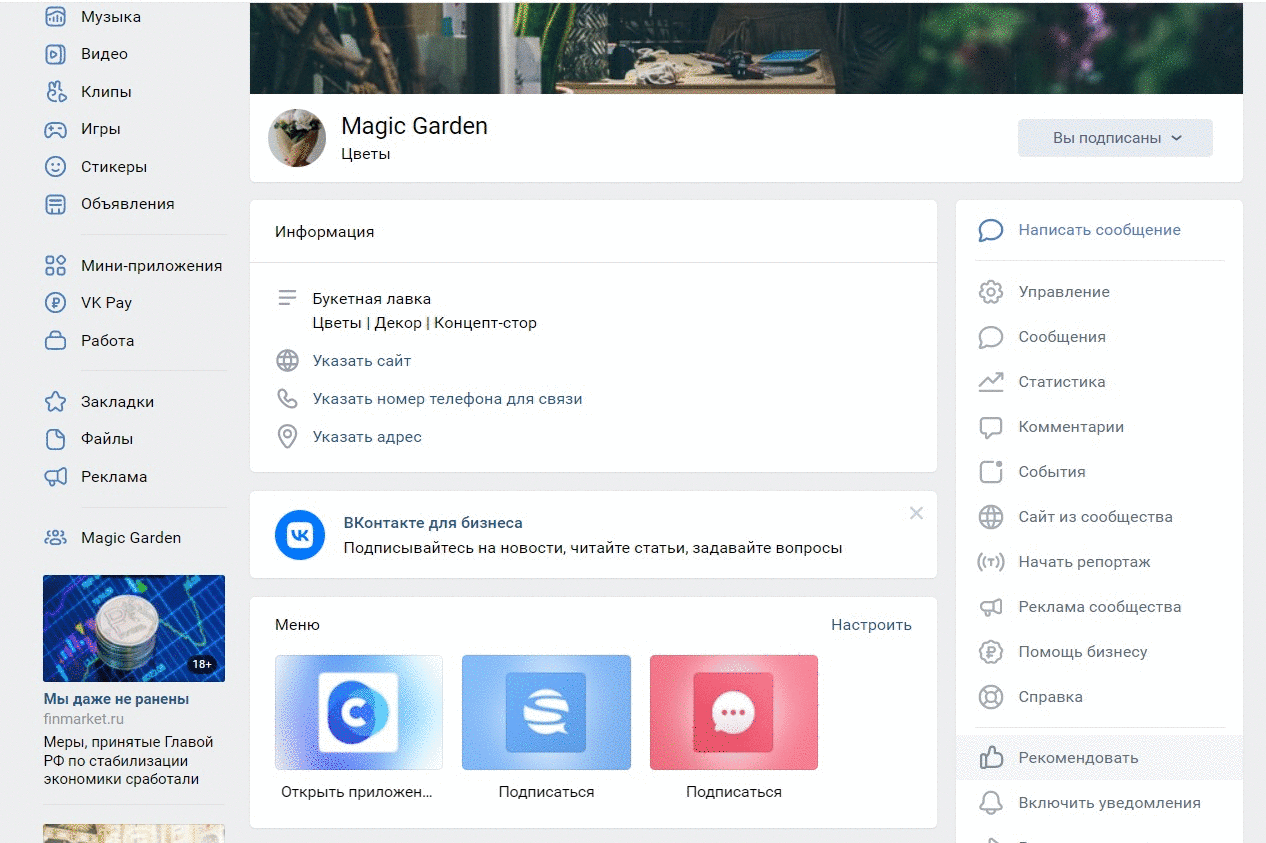Click the VK Pay ruble icon
The image size is (1266, 843).
click(55, 303)
